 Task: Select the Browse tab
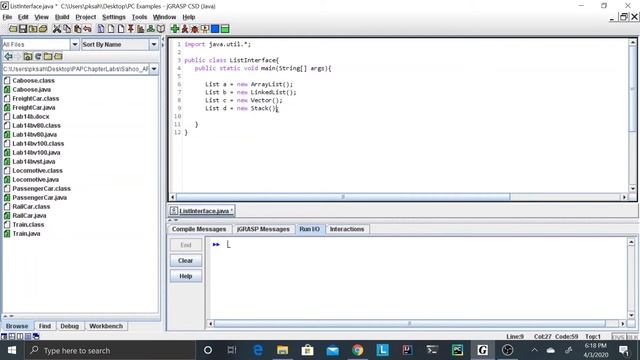pos(17,326)
